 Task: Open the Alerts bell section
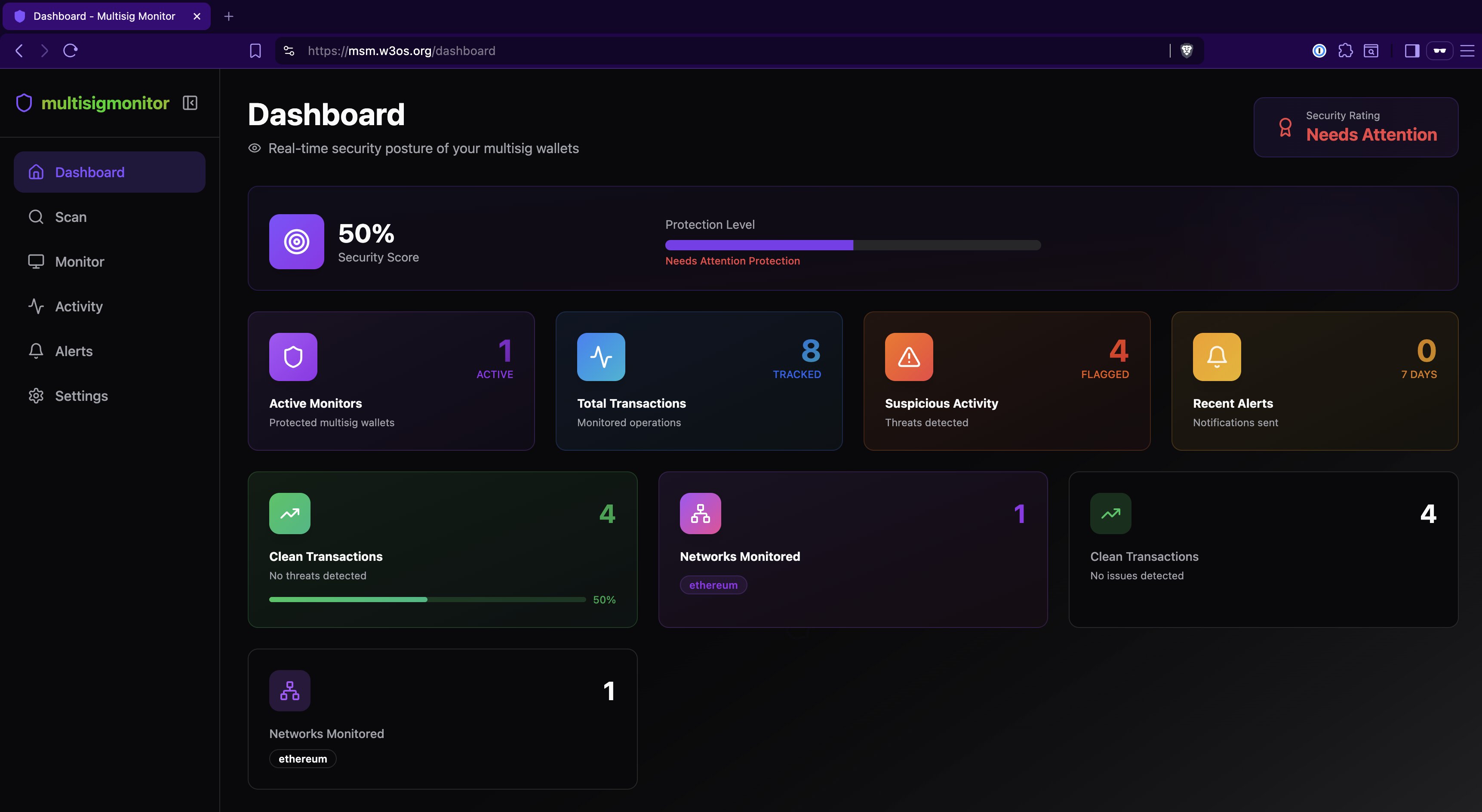pyautogui.click(x=74, y=351)
